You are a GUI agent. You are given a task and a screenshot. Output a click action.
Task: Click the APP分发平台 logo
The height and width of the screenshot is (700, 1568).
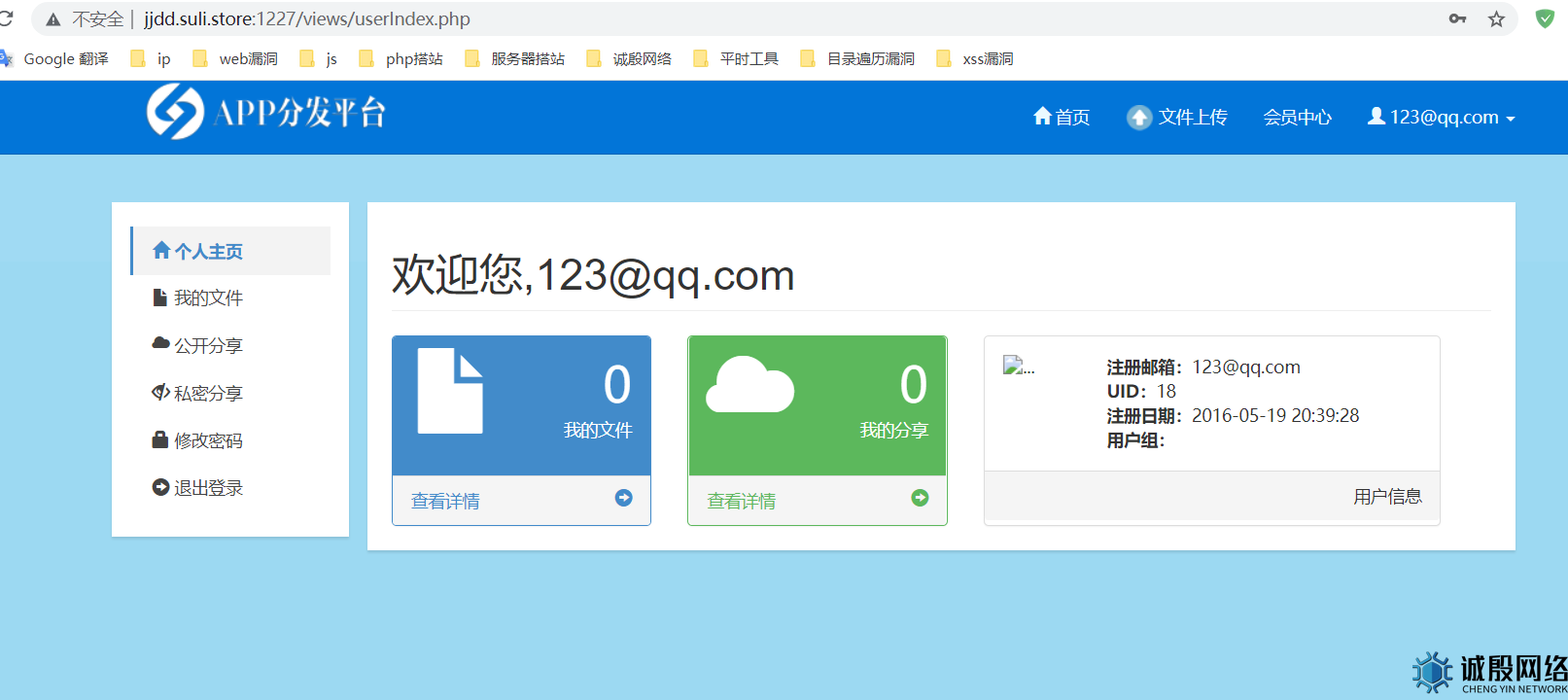[266, 111]
